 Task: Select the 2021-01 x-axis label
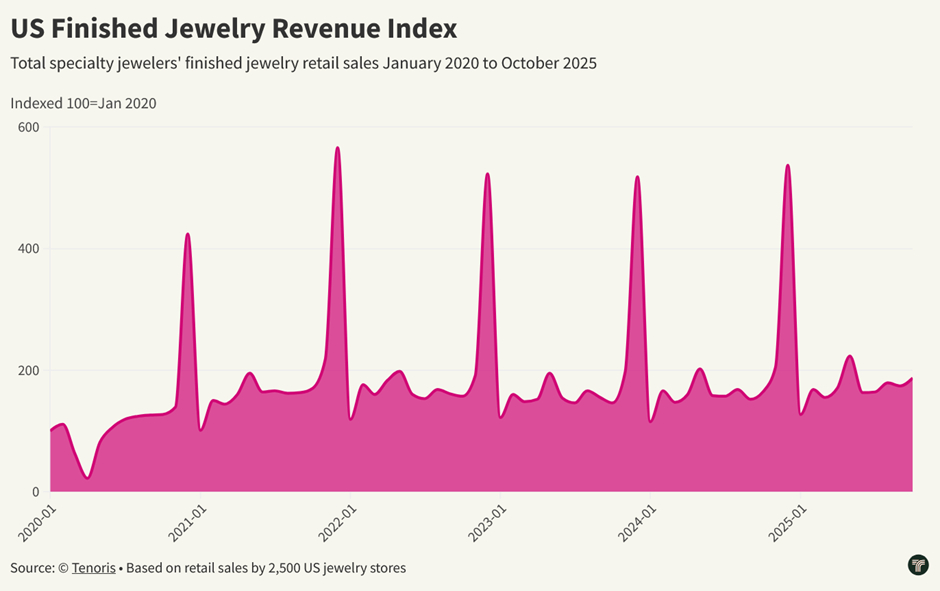click(x=186, y=520)
